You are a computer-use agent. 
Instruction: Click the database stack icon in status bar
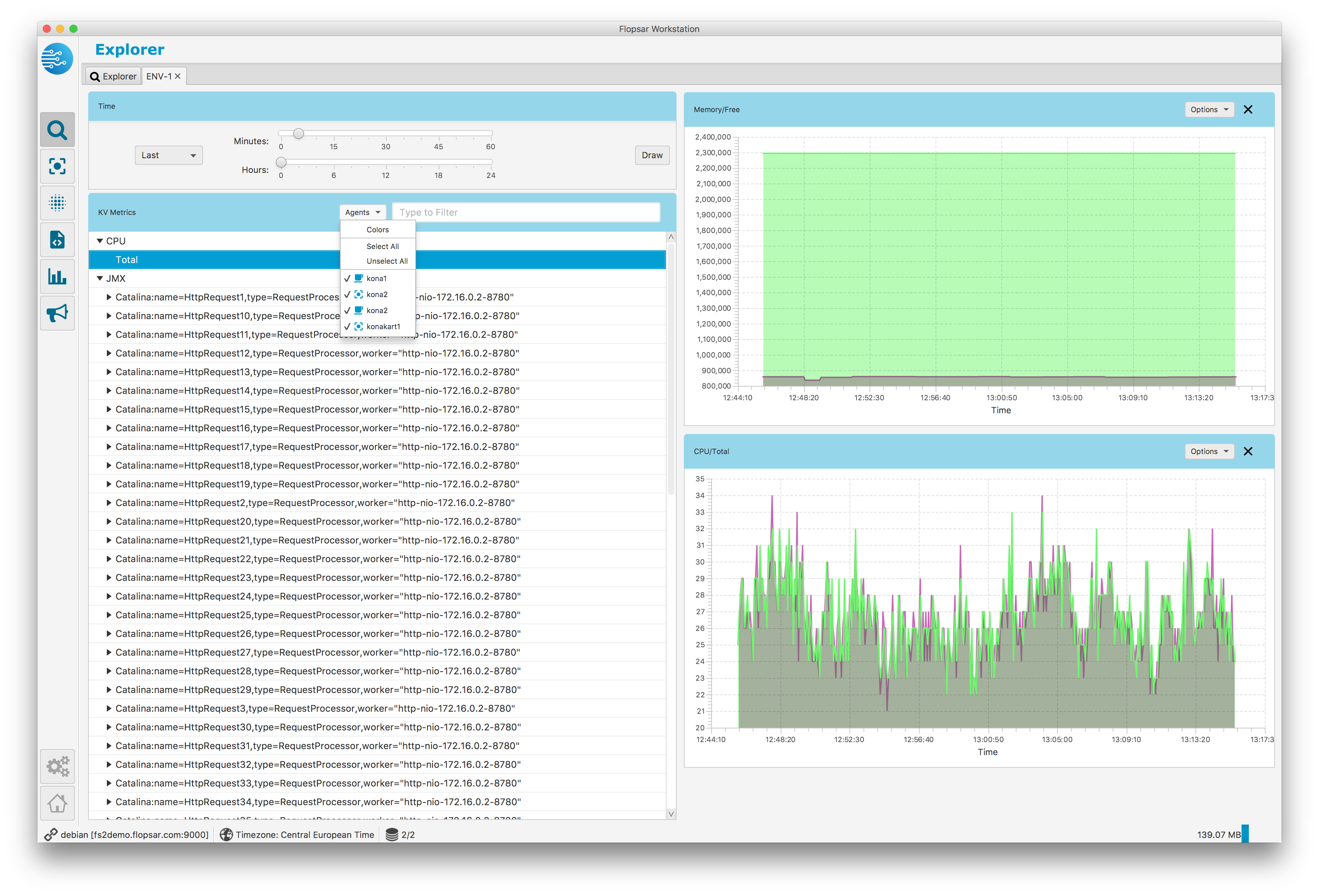392,834
